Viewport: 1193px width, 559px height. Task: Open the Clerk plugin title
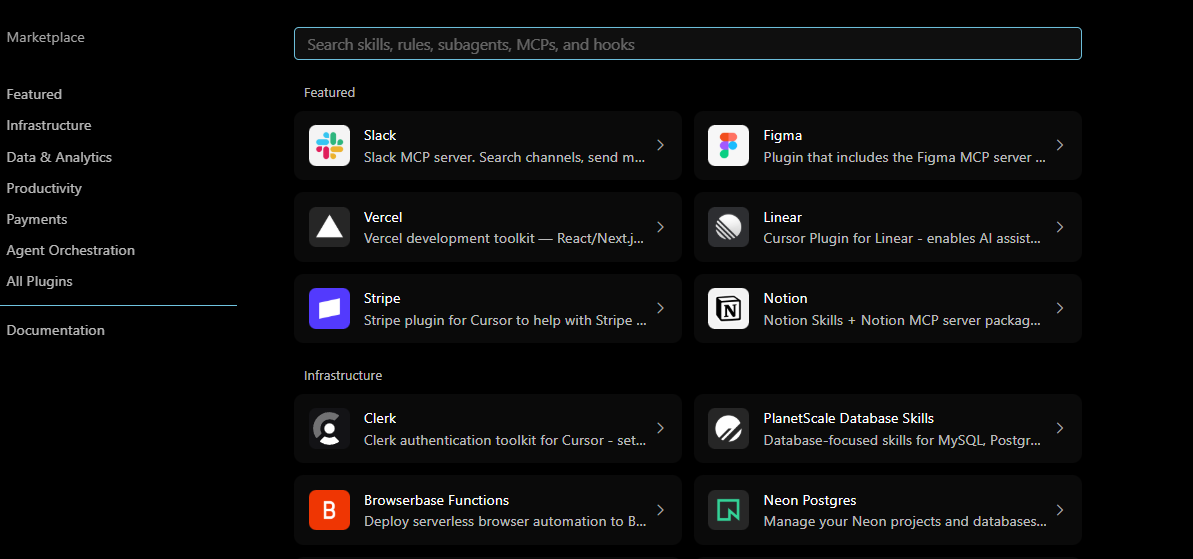(x=380, y=418)
